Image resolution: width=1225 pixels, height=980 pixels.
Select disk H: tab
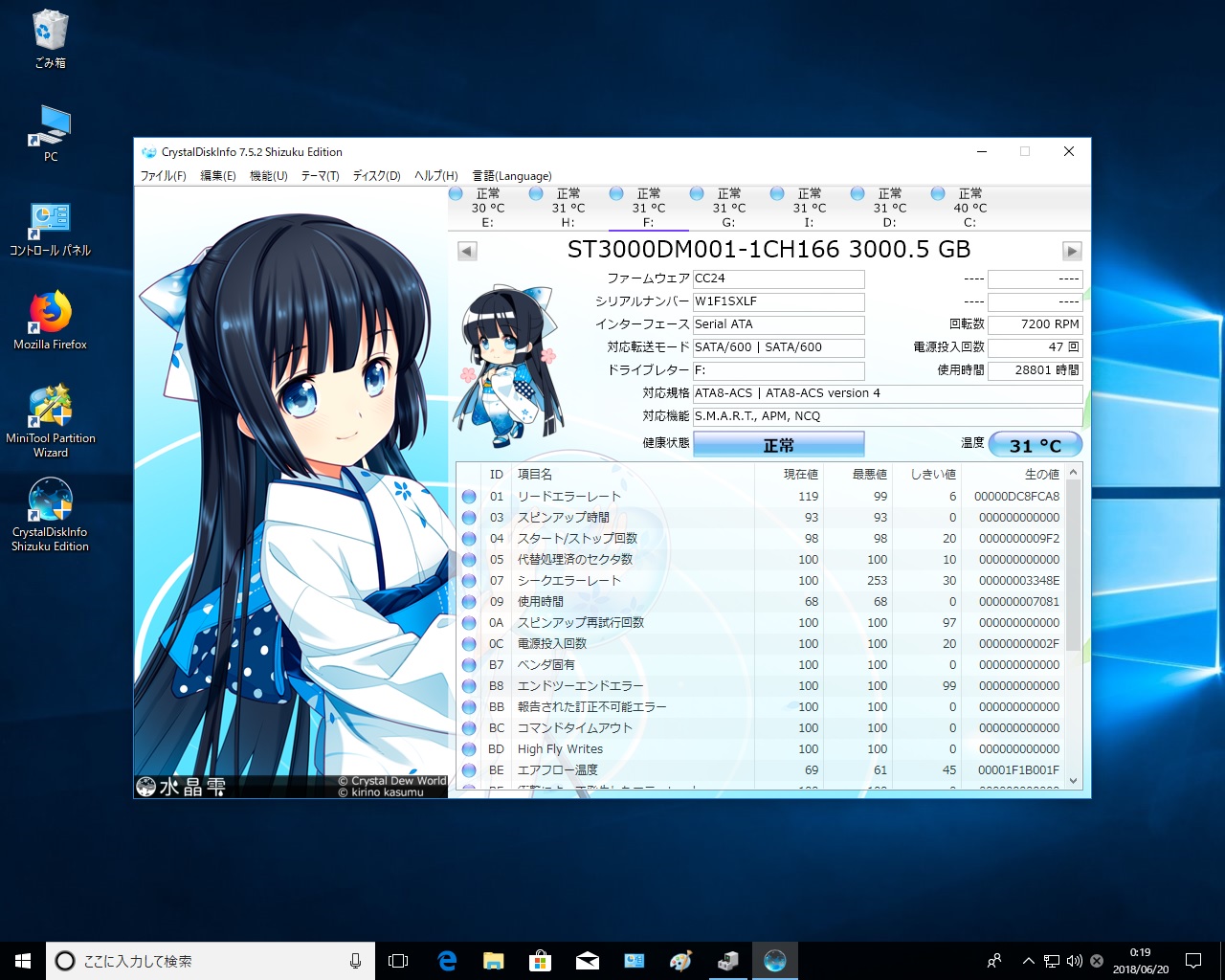coord(568,208)
